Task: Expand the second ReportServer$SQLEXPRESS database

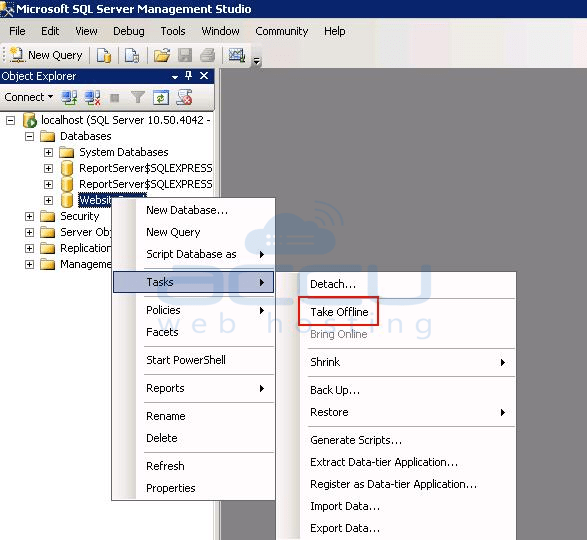Action: tap(48, 184)
